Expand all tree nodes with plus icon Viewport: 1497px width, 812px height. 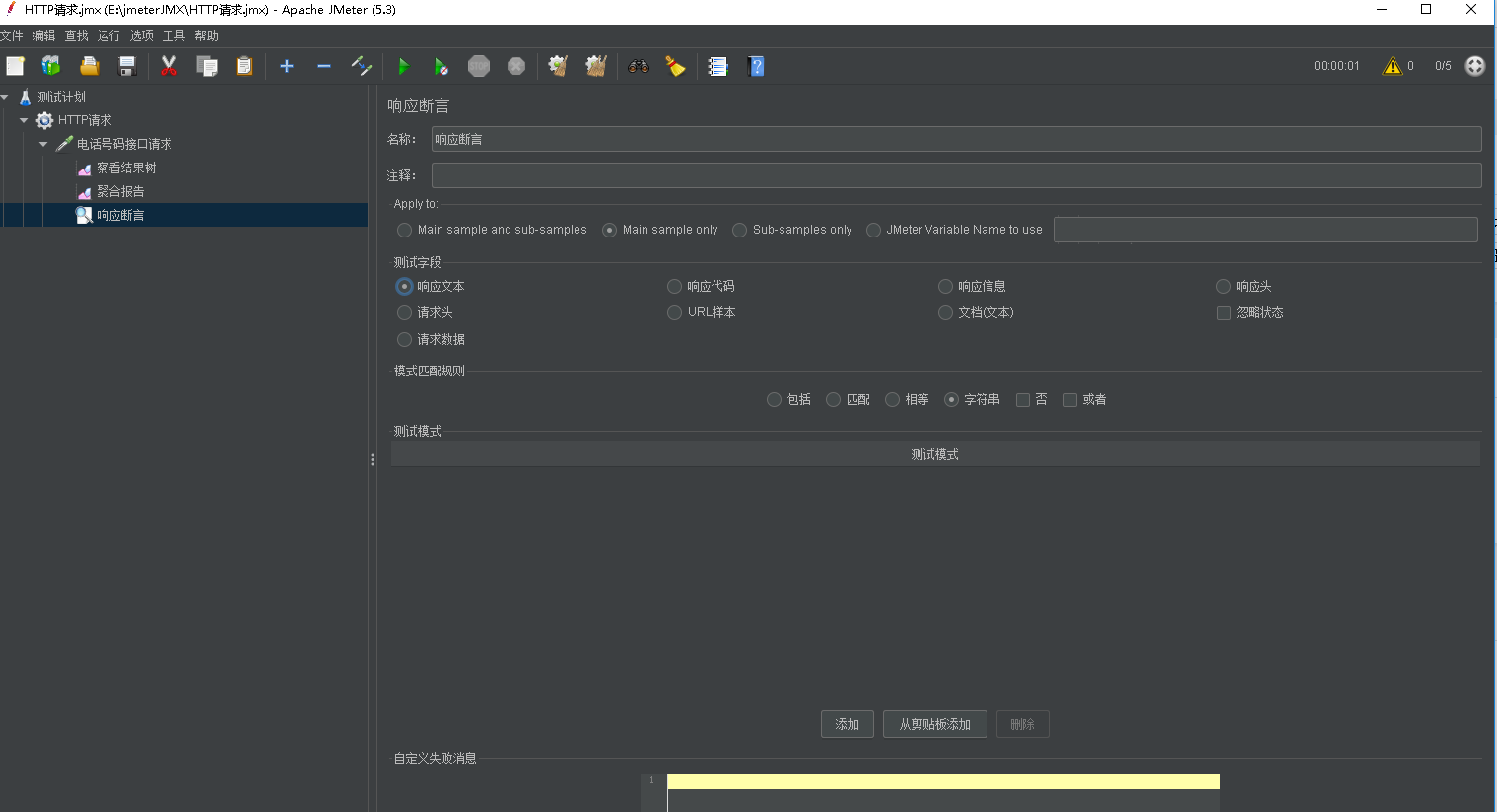coord(287,66)
